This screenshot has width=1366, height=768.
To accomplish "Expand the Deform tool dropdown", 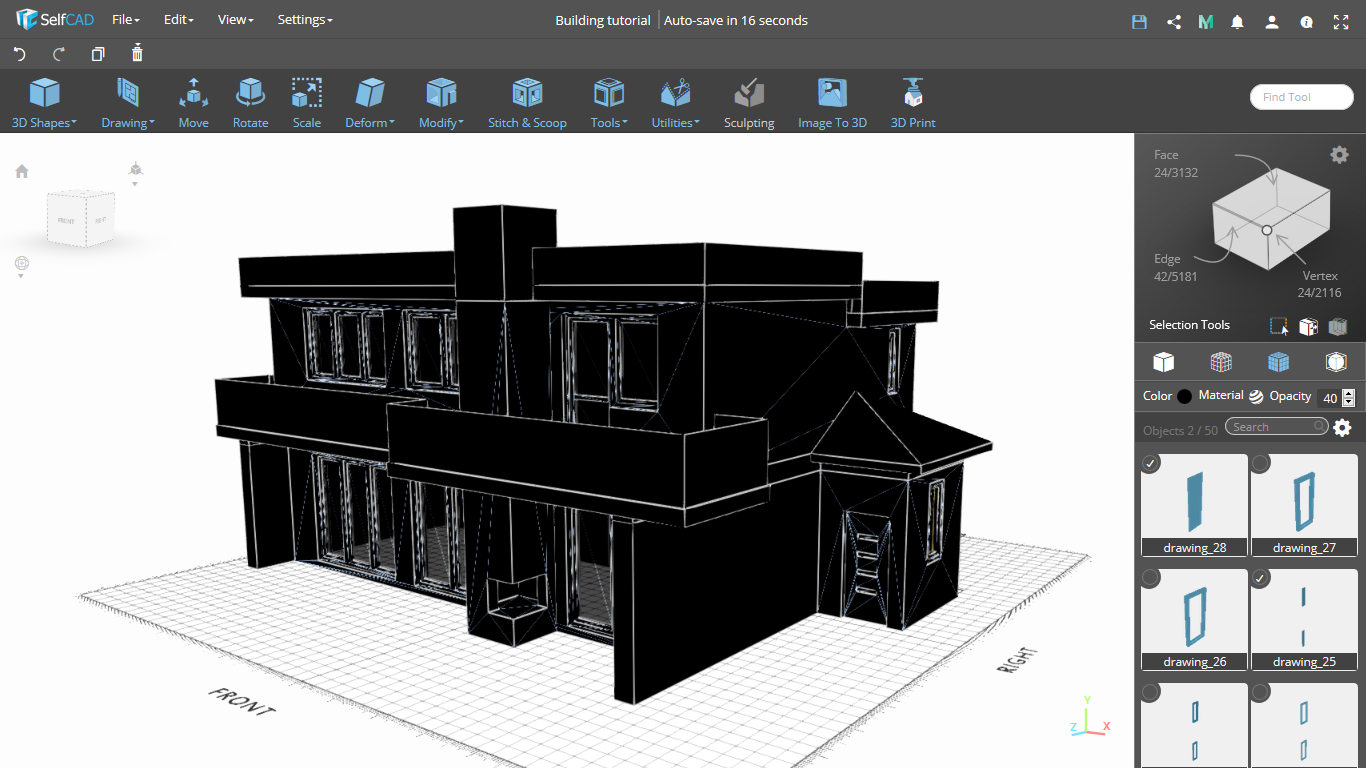I will pos(370,104).
